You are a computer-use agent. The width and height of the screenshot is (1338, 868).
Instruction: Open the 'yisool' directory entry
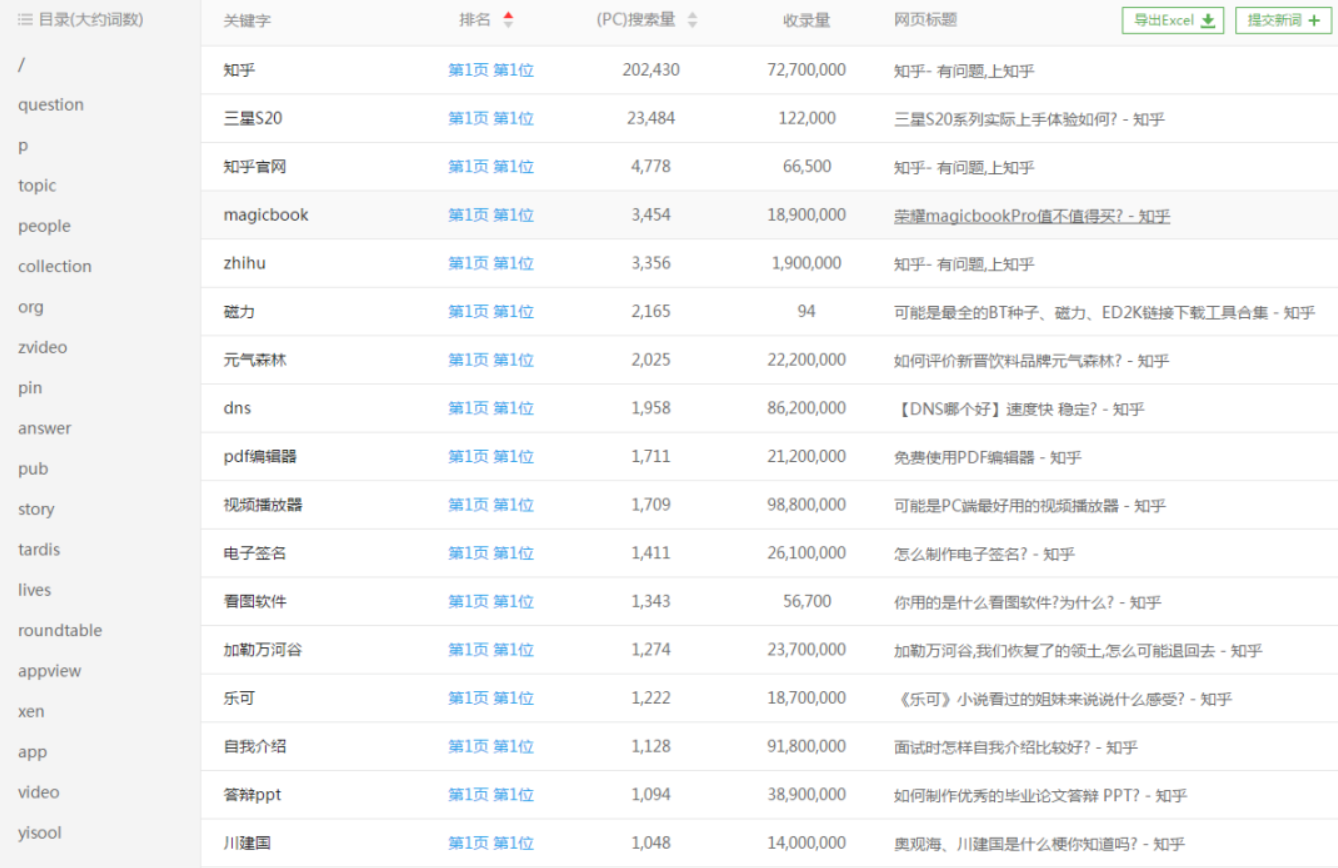click(x=39, y=833)
